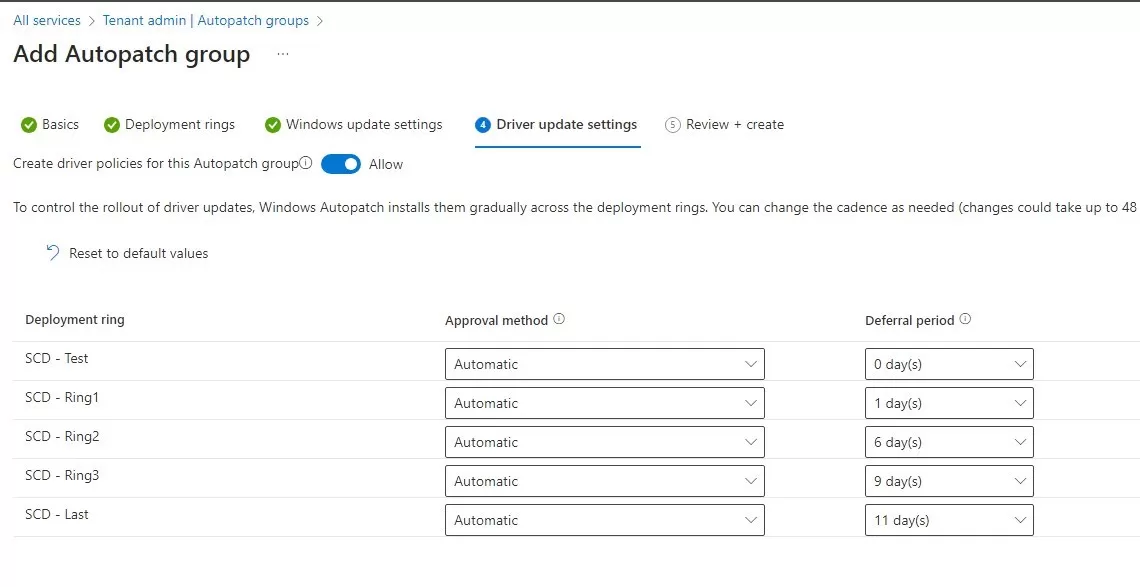This screenshot has width=1140, height=587.
Task: Click the SCD - Ring2 ring name
Action: pyautogui.click(x=62, y=436)
